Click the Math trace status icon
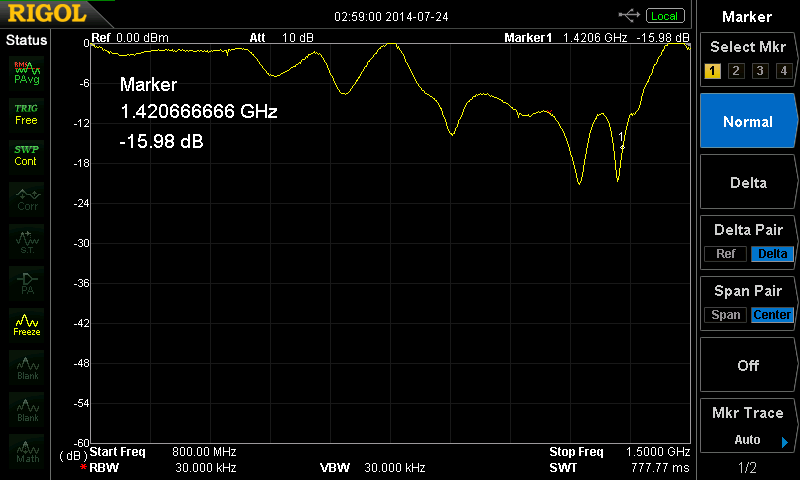The height and width of the screenshot is (480, 800). (x=27, y=451)
